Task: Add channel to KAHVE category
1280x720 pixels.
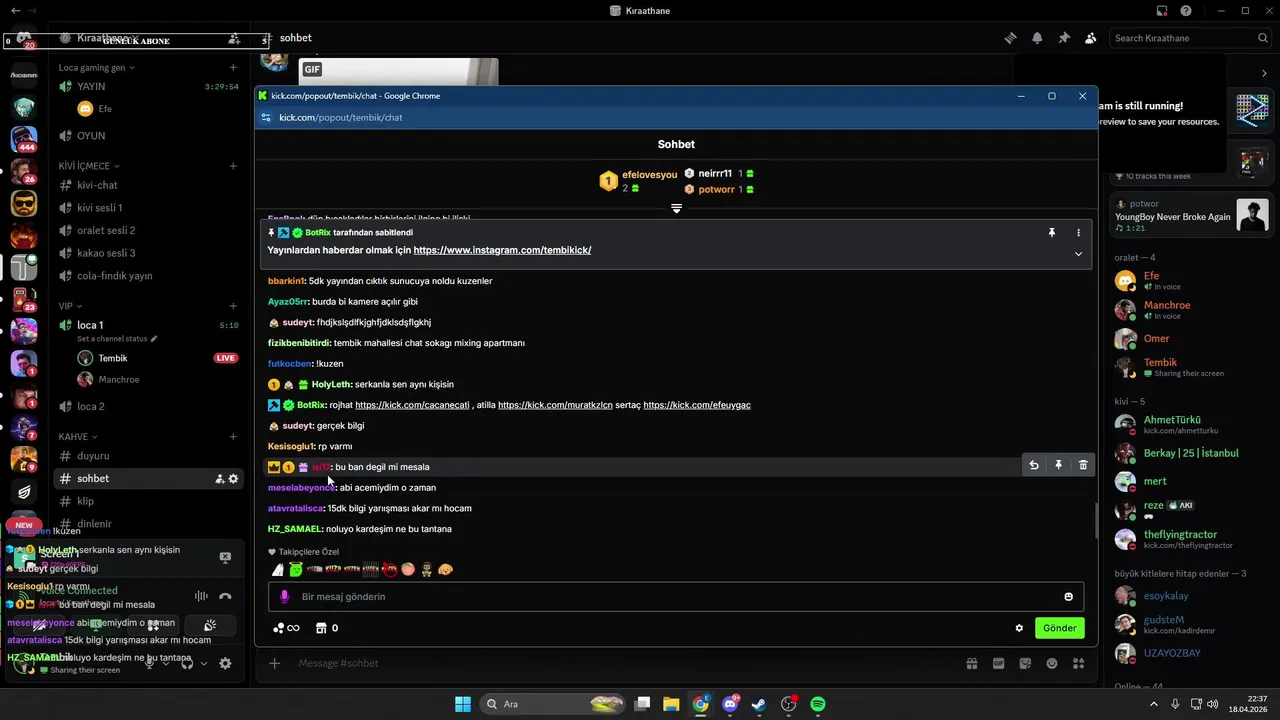Action: 233,437
